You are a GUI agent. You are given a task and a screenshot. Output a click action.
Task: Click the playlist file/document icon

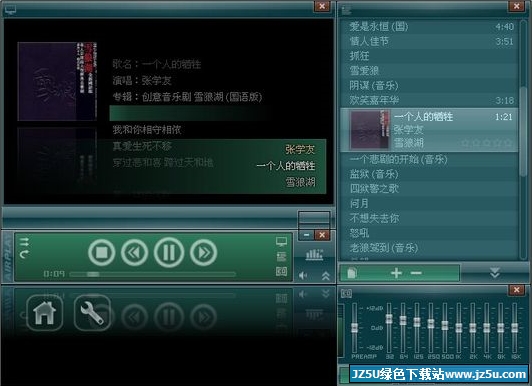pos(352,273)
